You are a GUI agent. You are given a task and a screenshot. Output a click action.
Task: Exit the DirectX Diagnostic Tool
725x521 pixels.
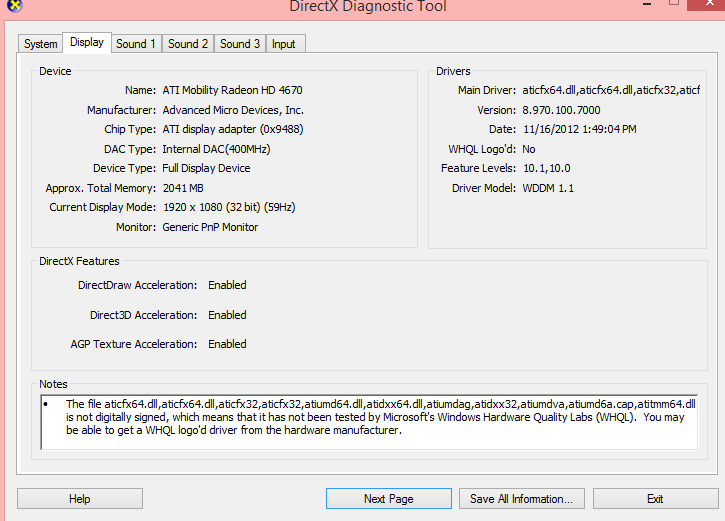655,499
